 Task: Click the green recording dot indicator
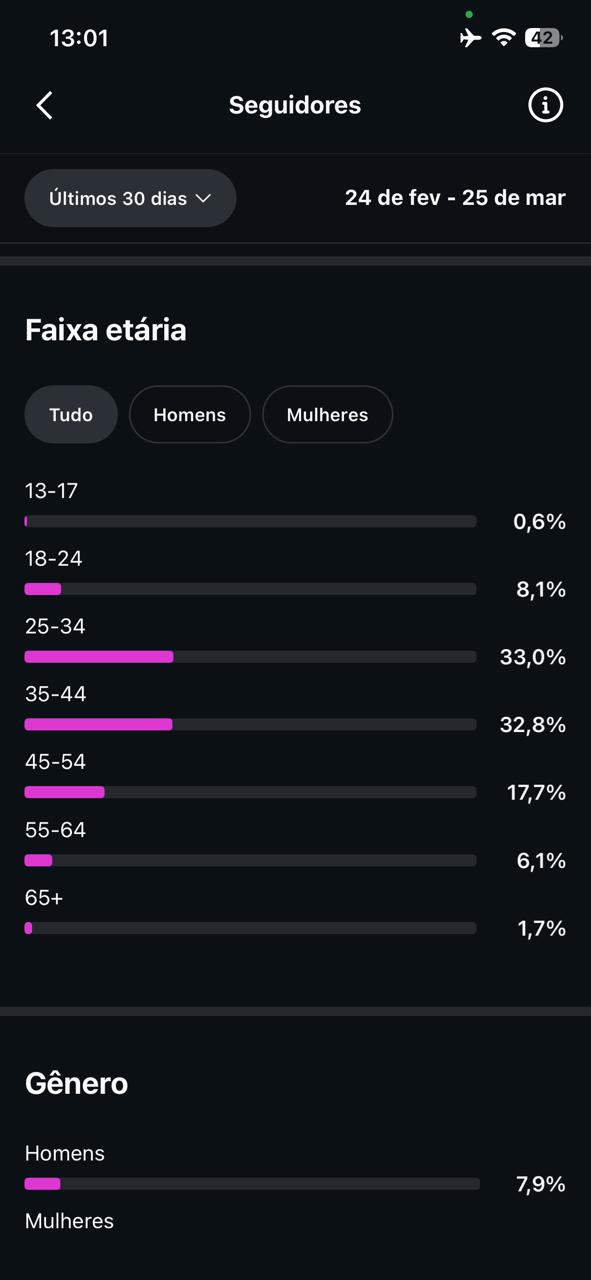[x=468, y=14]
